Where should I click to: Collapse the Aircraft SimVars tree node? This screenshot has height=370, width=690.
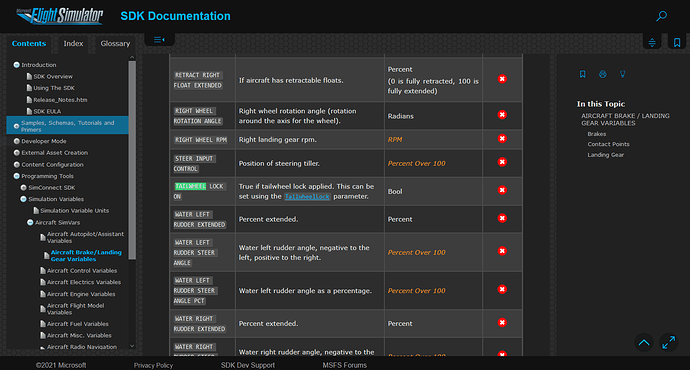[30, 223]
